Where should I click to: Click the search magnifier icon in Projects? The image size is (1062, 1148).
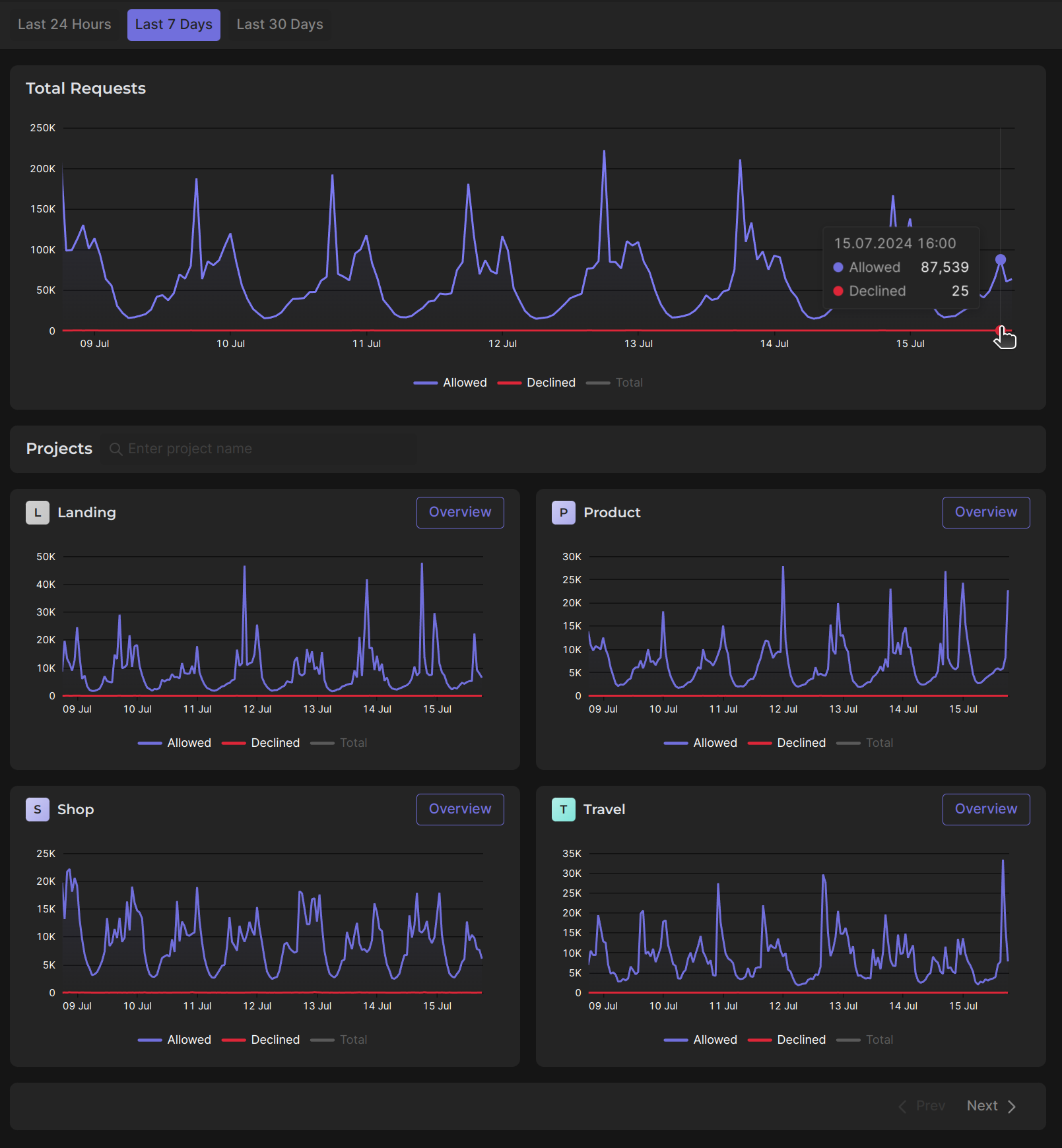point(116,449)
